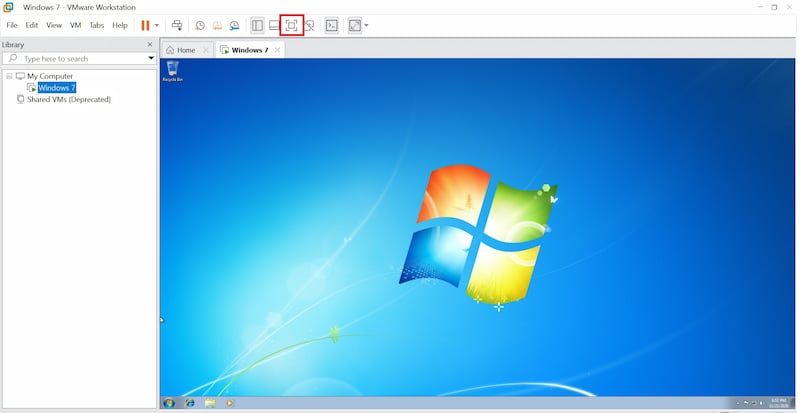This screenshot has height=413, width=800.
Task: Open Windows Explorer from guest taskbar
Action: (210, 403)
